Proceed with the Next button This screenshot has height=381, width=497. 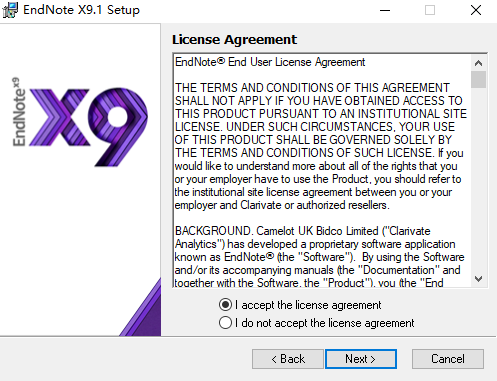click(361, 359)
